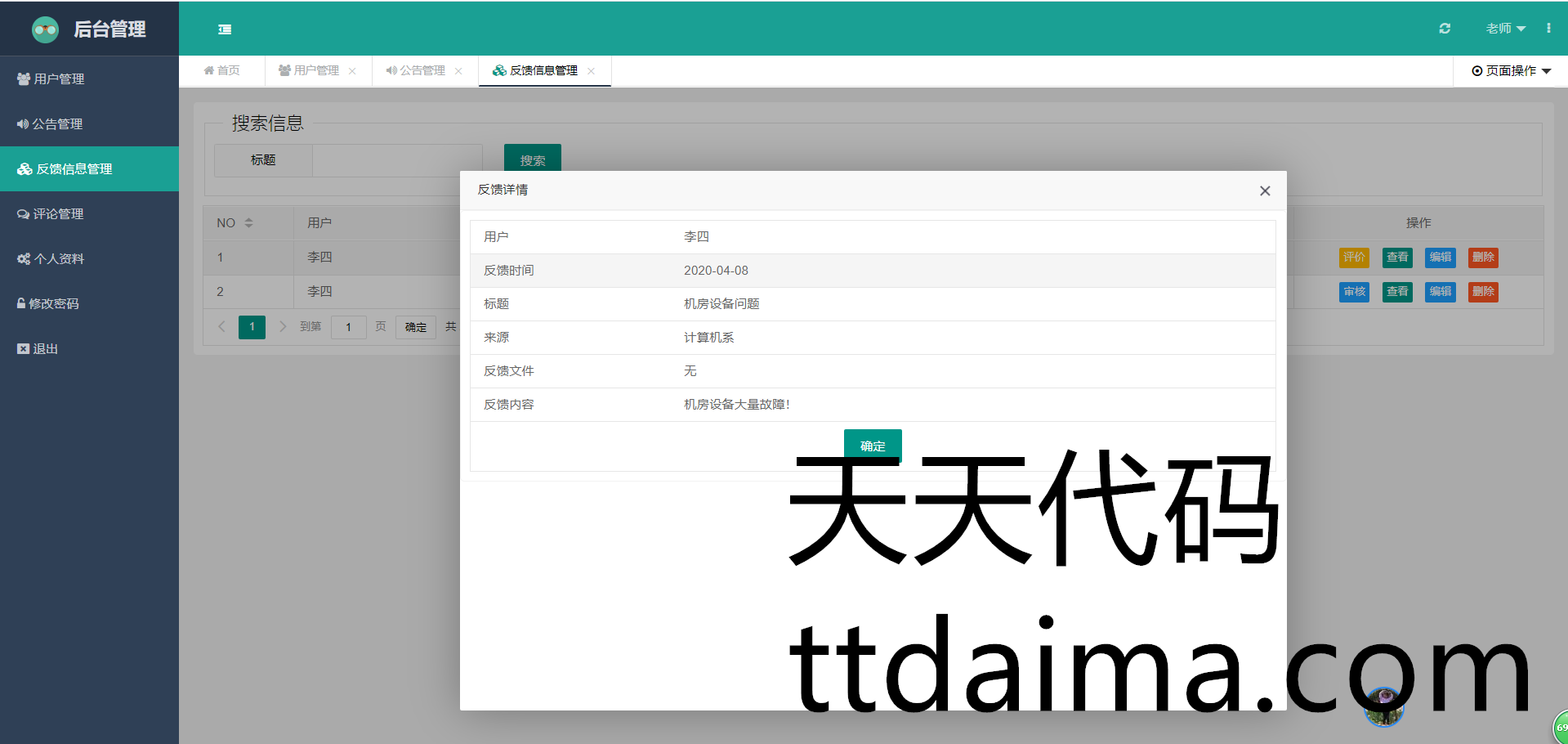Close the 公告管理 tab using X icon

(x=458, y=71)
